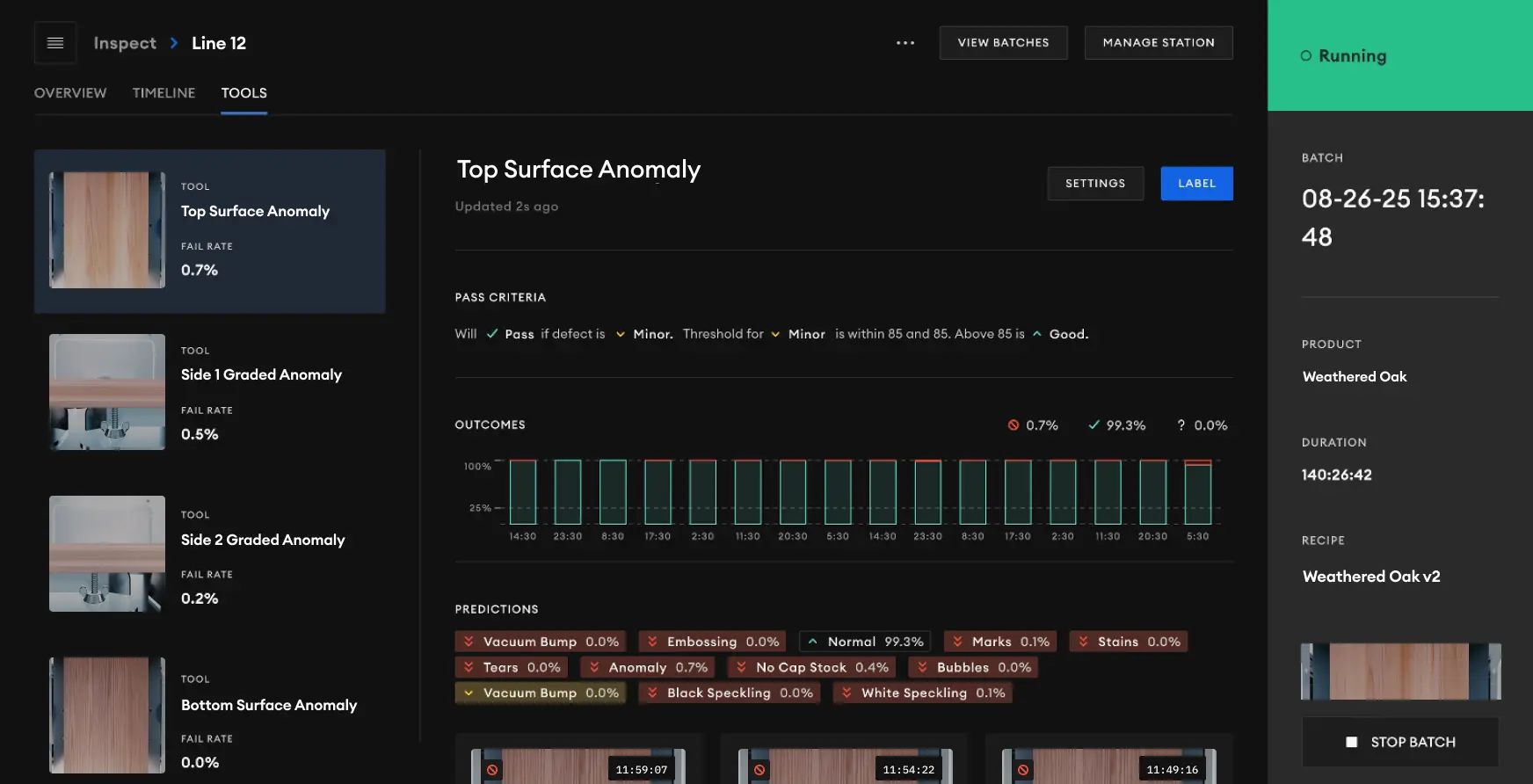Click the Line 12 breadcrumb title
1533x784 pixels.
click(219, 43)
